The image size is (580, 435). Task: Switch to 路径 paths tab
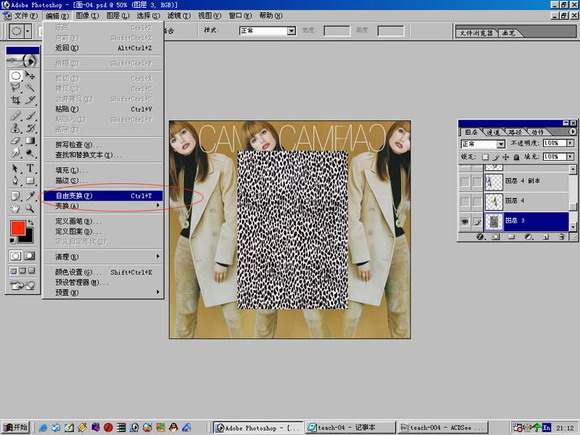515,132
